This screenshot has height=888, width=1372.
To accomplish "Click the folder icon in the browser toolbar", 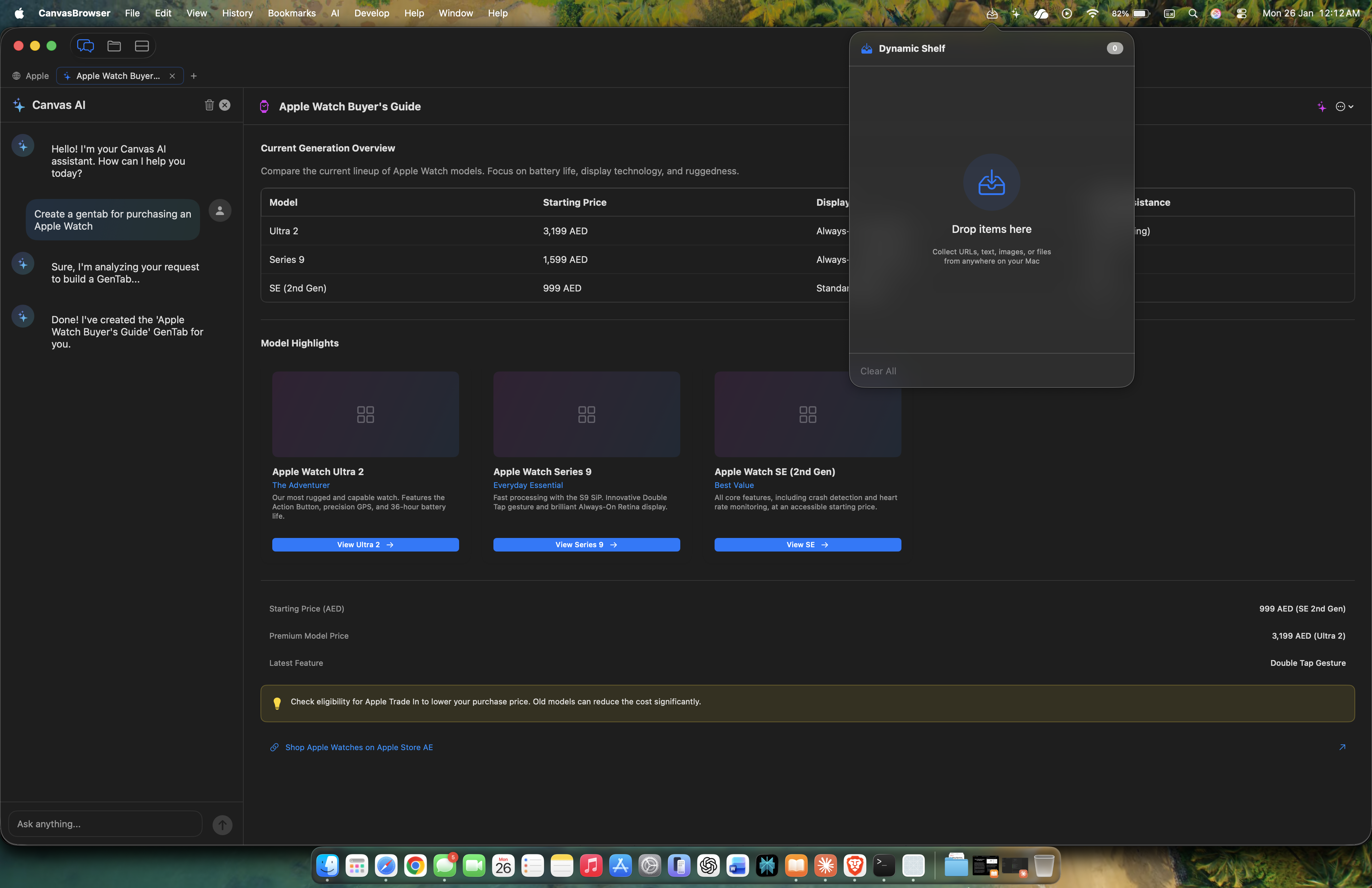I will (x=114, y=46).
